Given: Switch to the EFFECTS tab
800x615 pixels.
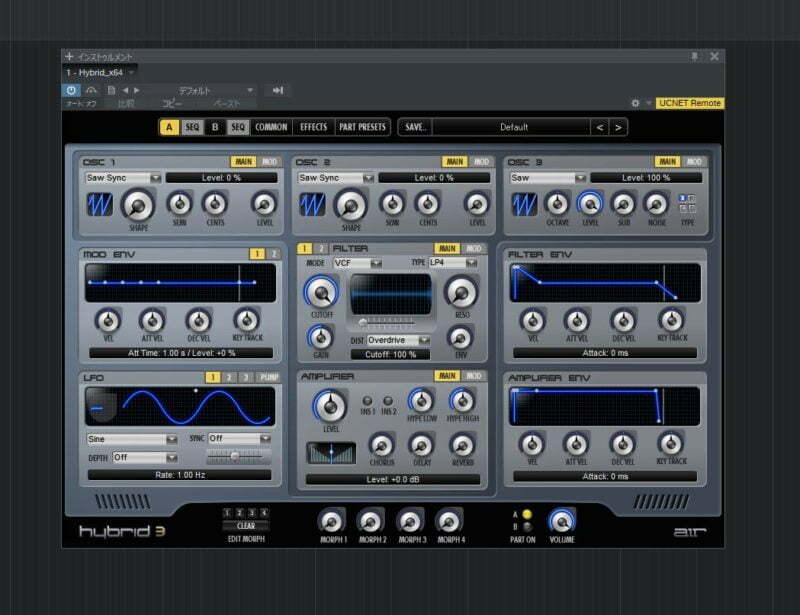Looking at the screenshot, I should (313, 127).
